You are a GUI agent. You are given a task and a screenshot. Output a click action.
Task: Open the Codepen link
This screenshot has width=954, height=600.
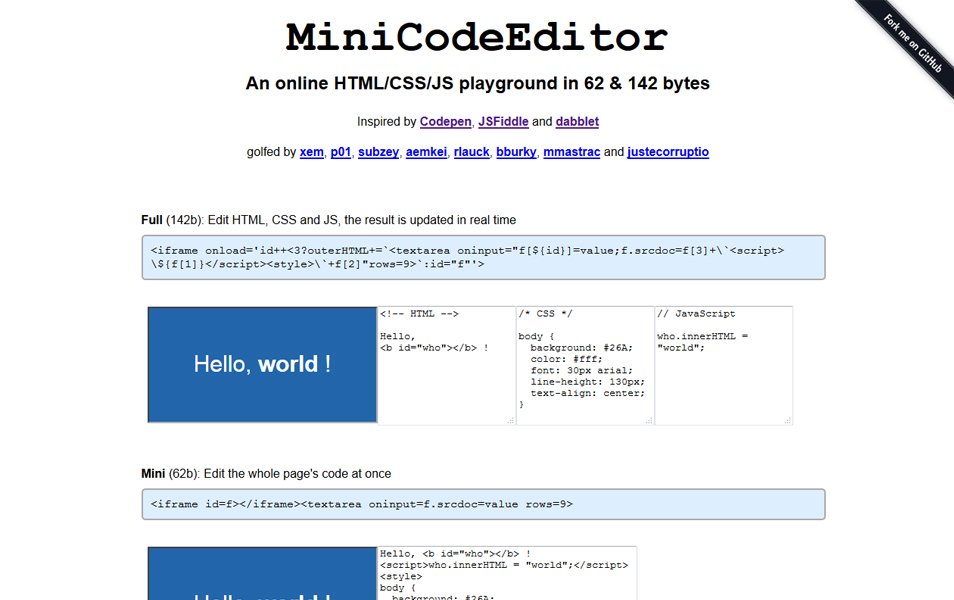coord(445,122)
